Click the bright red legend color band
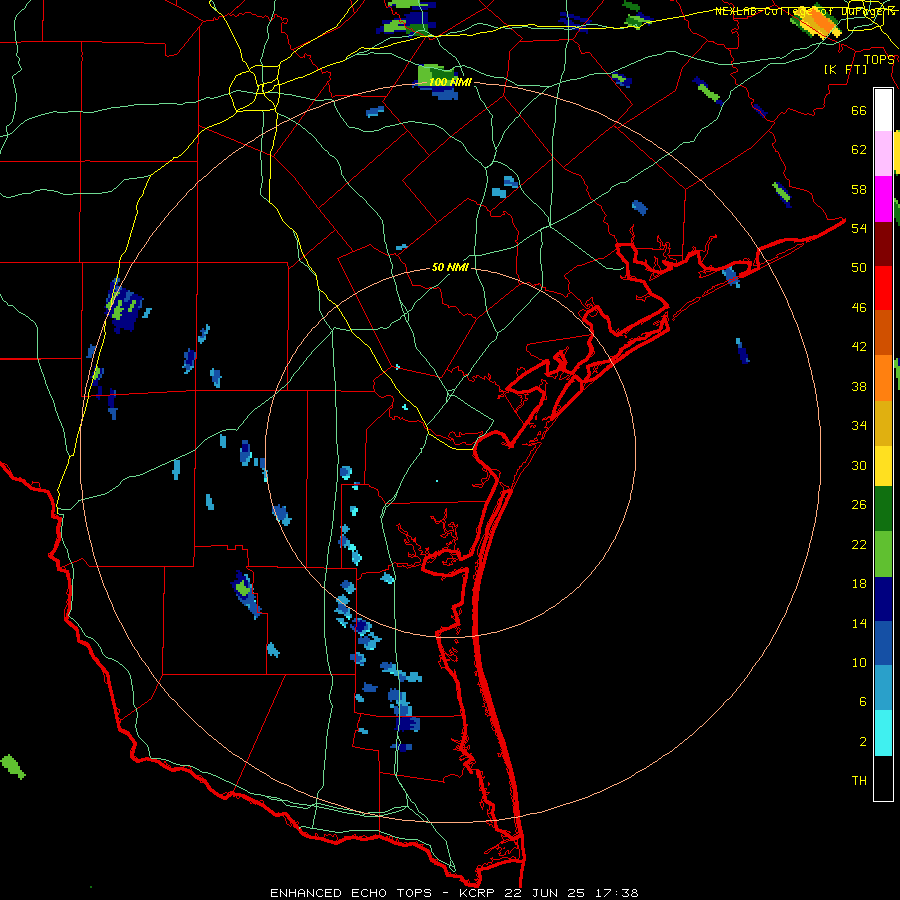Image resolution: width=900 pixels, height=900 pixels. coord(883,288)
